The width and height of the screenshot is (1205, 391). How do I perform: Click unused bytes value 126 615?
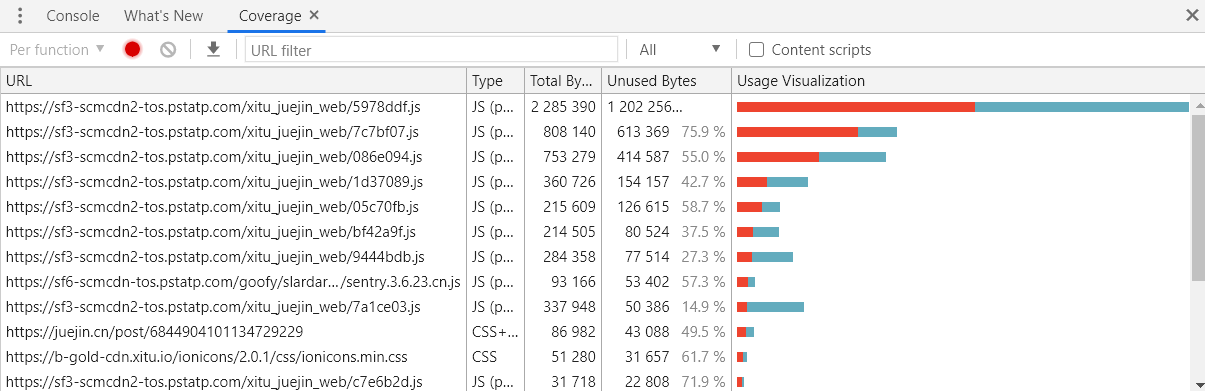pyautogui.click(x=642, y=206)
